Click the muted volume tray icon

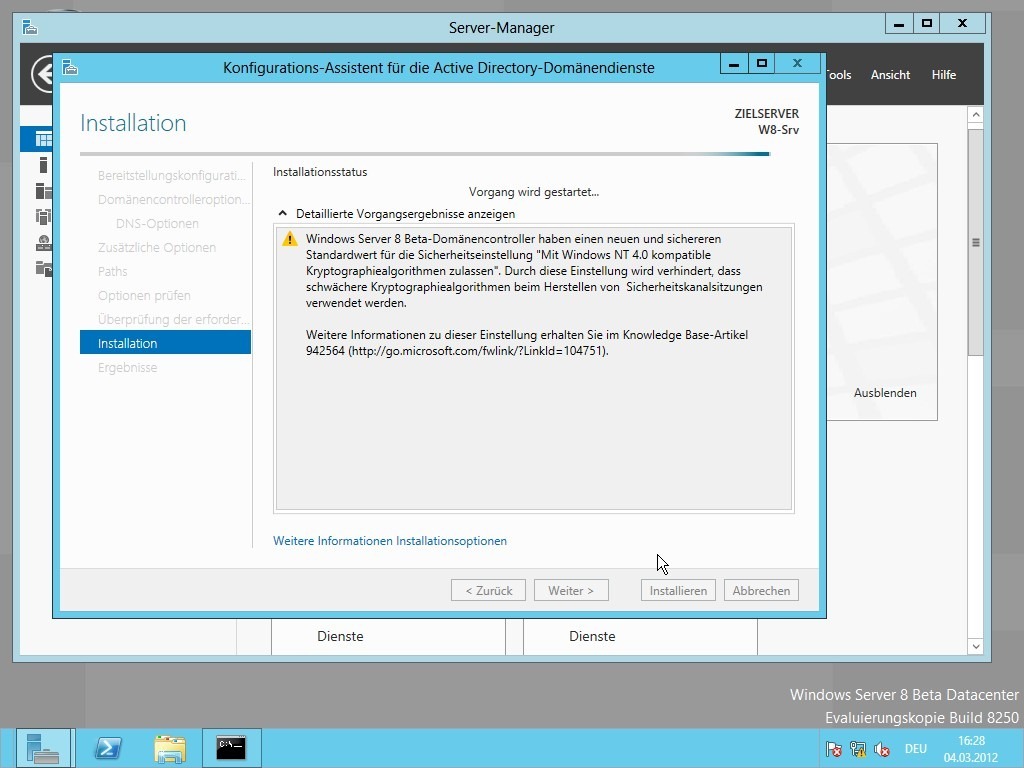click(882, 749)
